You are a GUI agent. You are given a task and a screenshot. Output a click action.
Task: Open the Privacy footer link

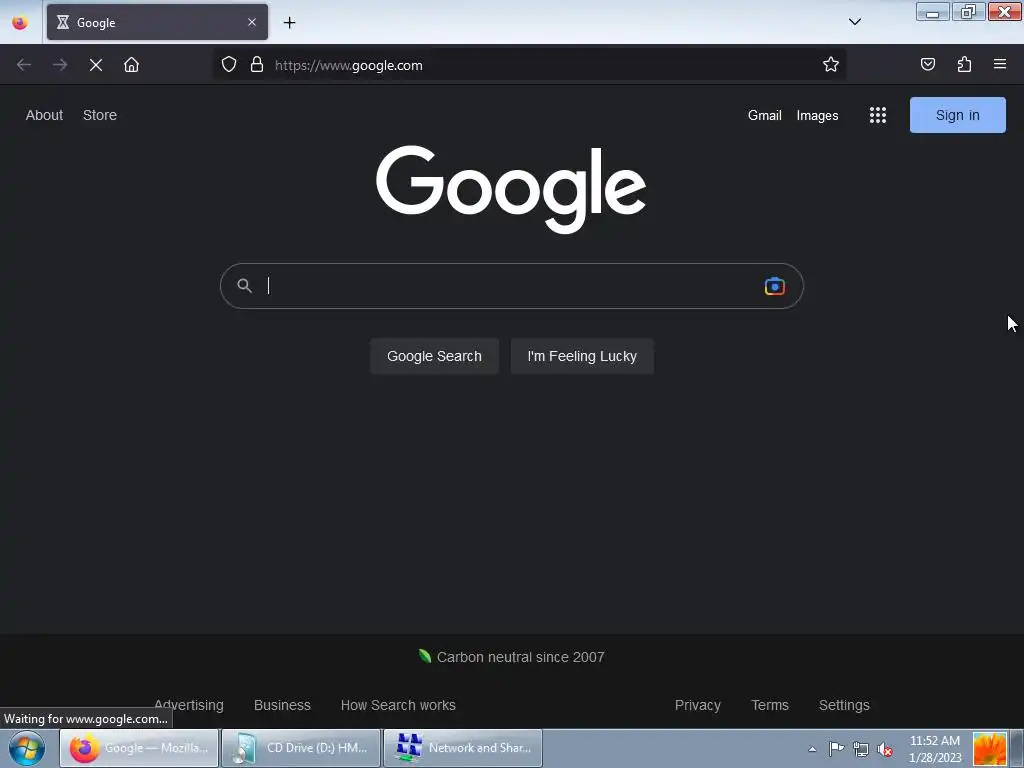pos(697,705)
